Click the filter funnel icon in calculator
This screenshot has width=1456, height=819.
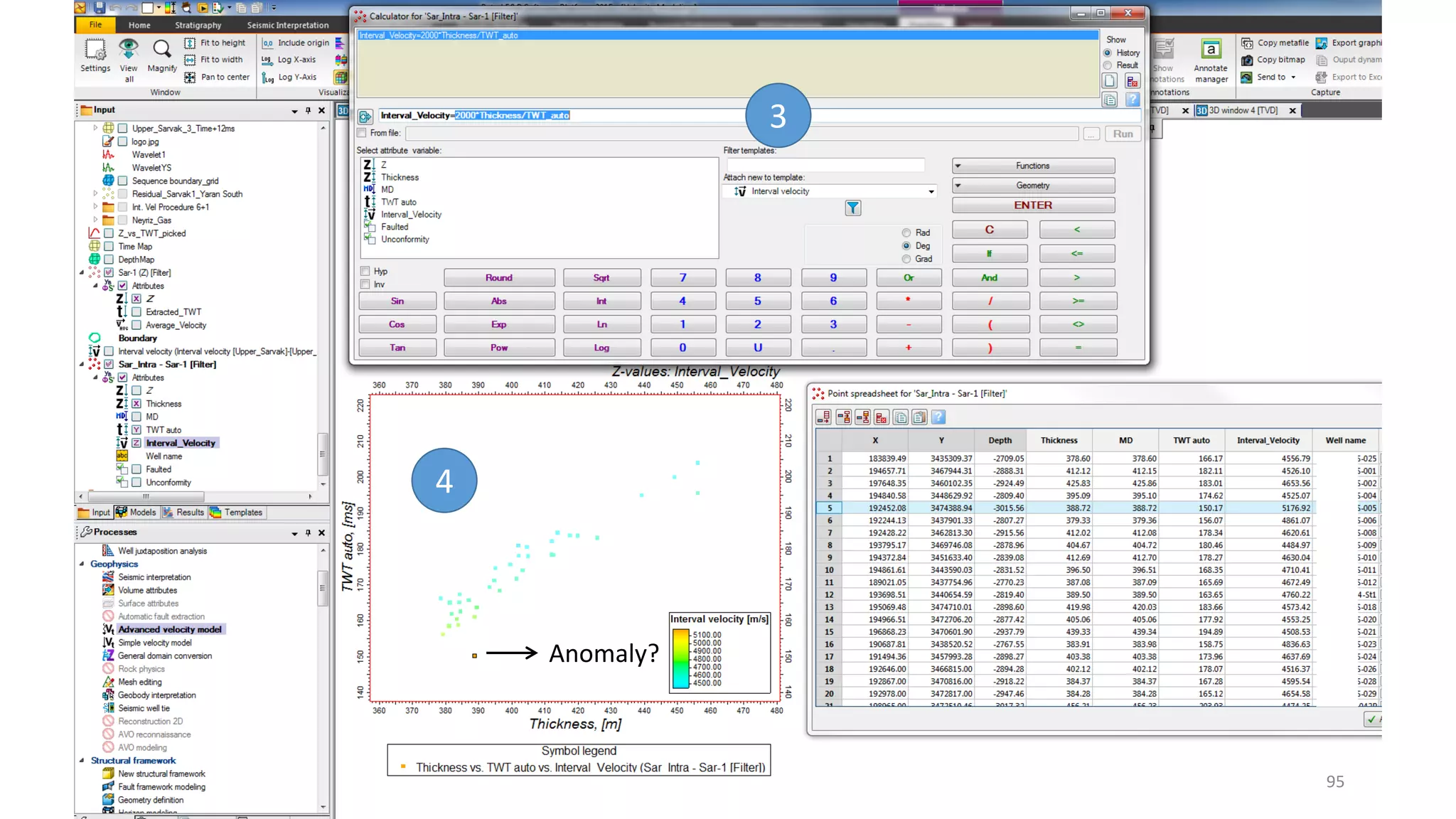click(x=852, y=208)
